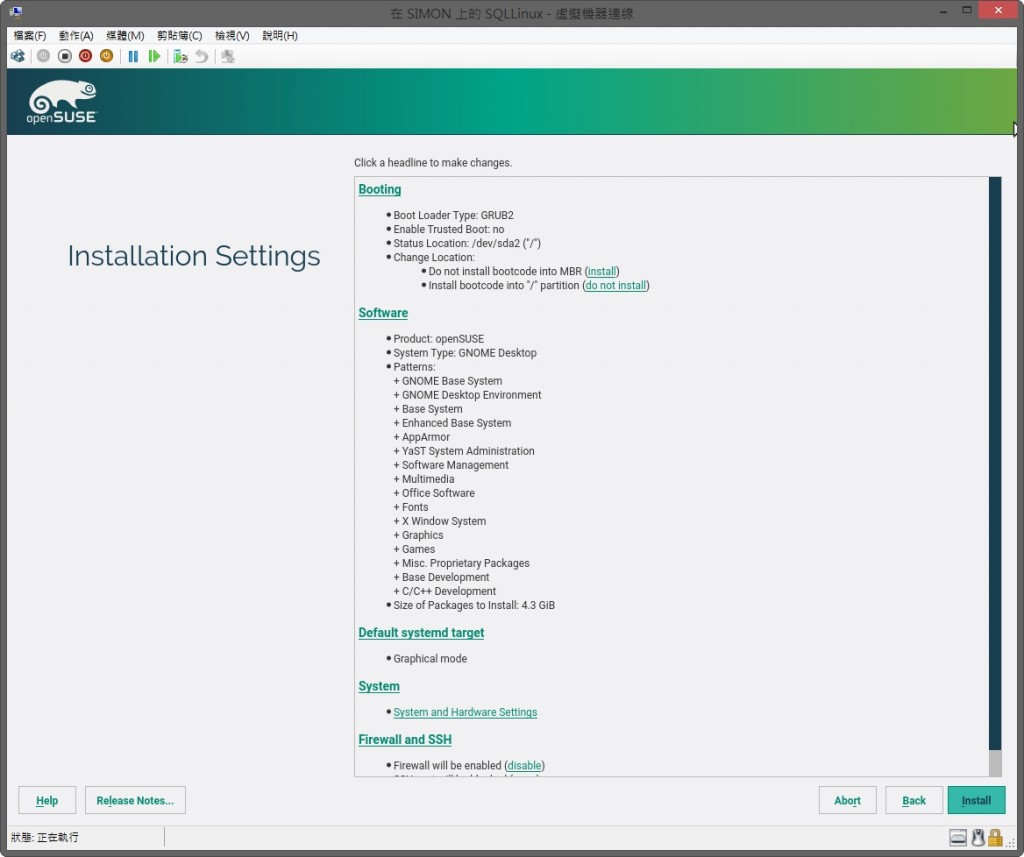Turn off the VM with the stop icon
This screenshot has width=1024, height=857.
(65, 56)
